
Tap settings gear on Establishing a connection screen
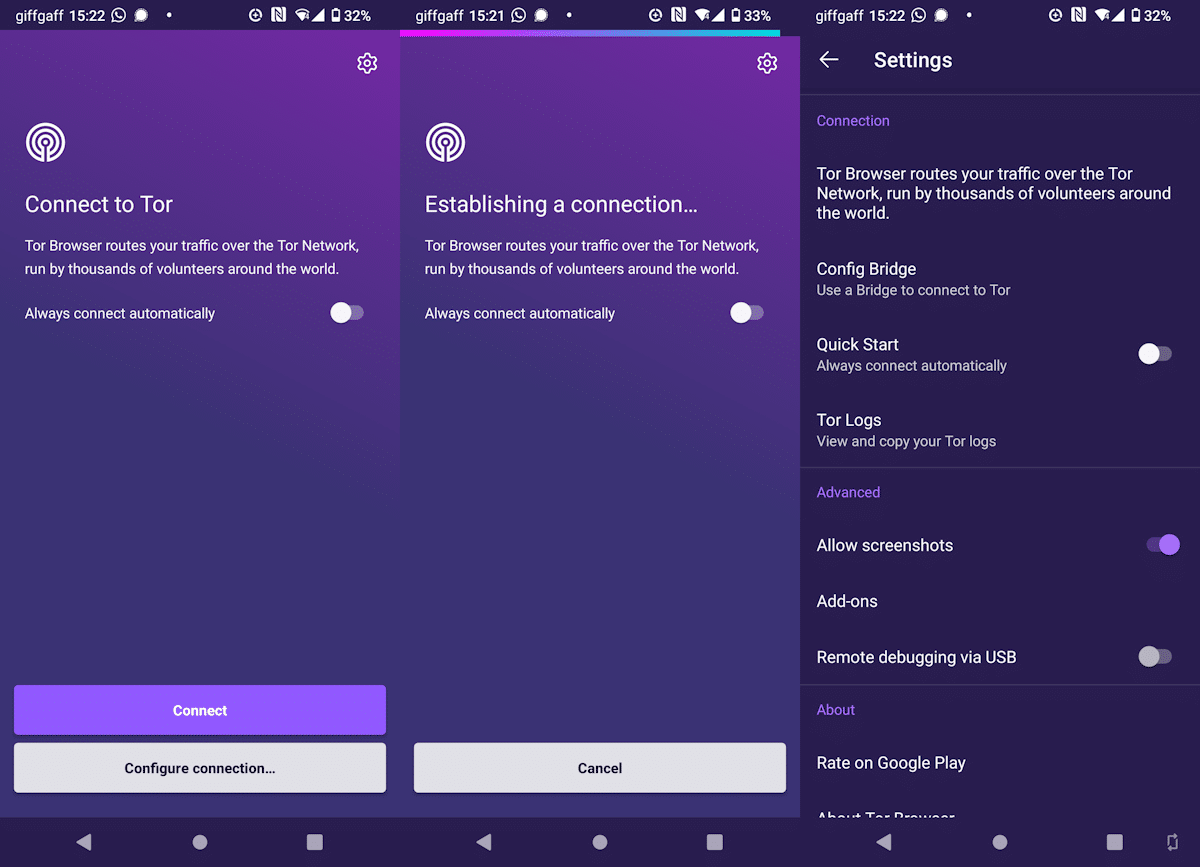(x=767, y=64)
